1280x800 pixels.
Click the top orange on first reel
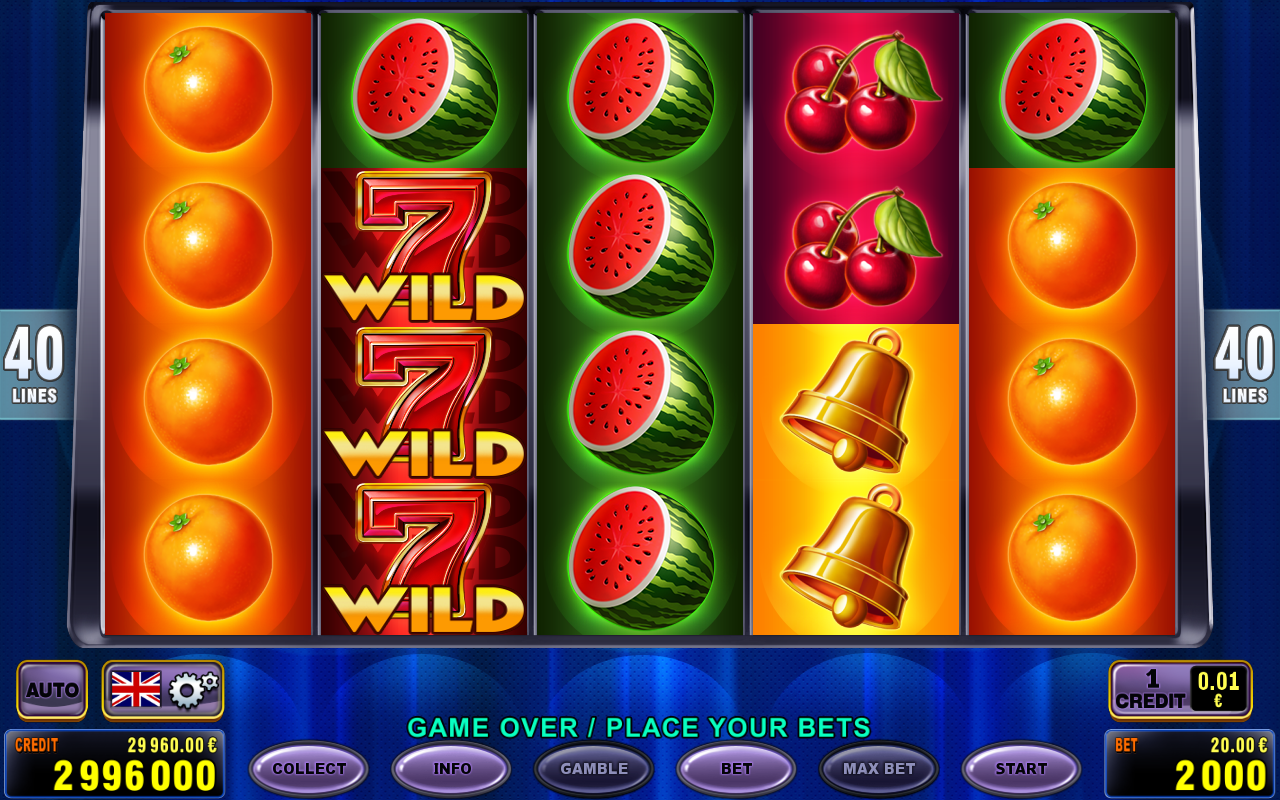pos(208,90)
